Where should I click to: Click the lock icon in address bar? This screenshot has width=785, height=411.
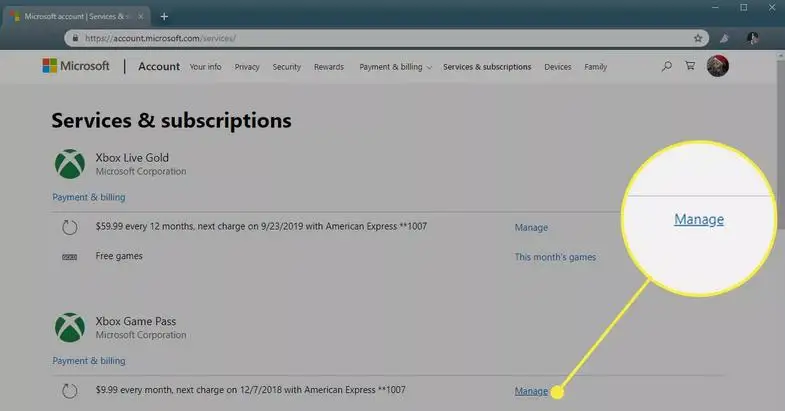tap(75, 38)
